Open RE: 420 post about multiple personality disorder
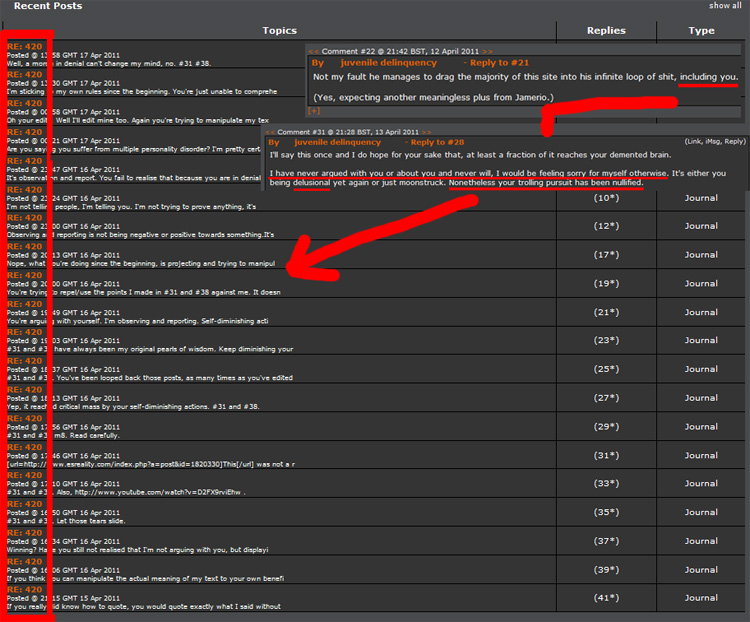This screenshot has width=750, height=622. pyautogui.click(x=25, y=132)
